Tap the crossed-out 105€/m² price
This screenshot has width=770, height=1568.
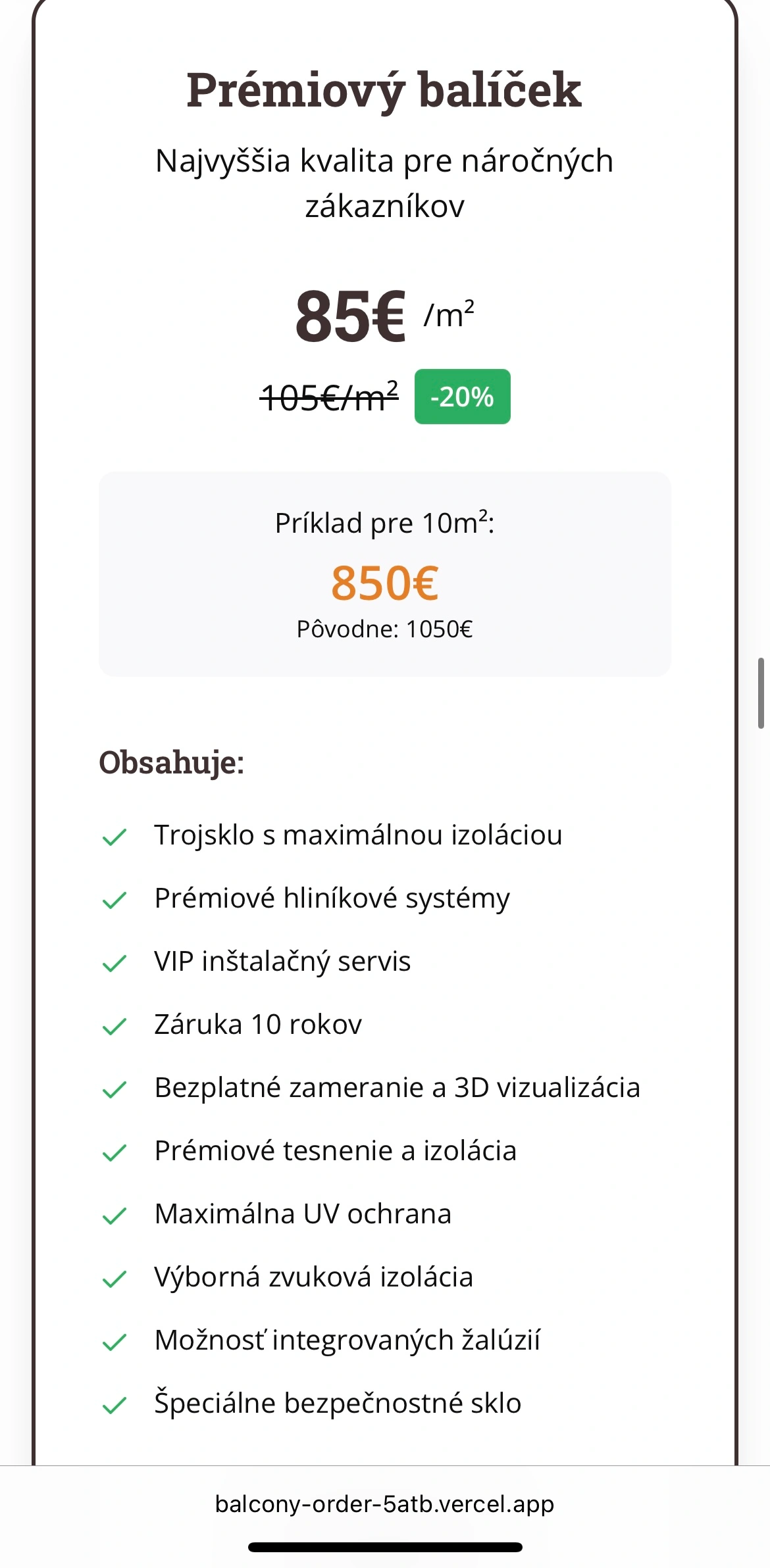[329, 397]
